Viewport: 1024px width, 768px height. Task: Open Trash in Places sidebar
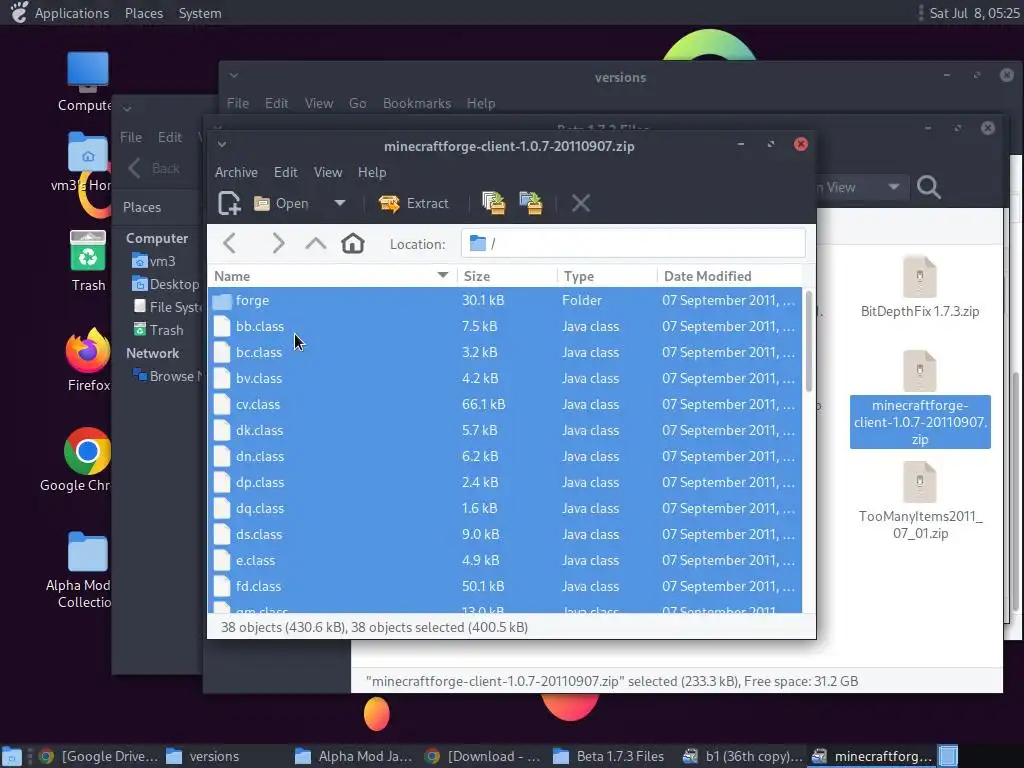(x=159, y=330)
